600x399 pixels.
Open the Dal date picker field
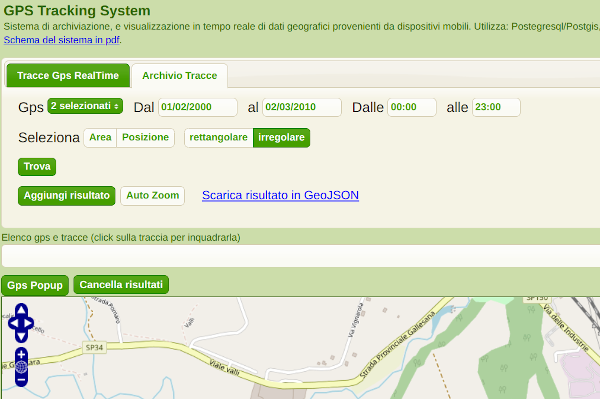(198, 107)
